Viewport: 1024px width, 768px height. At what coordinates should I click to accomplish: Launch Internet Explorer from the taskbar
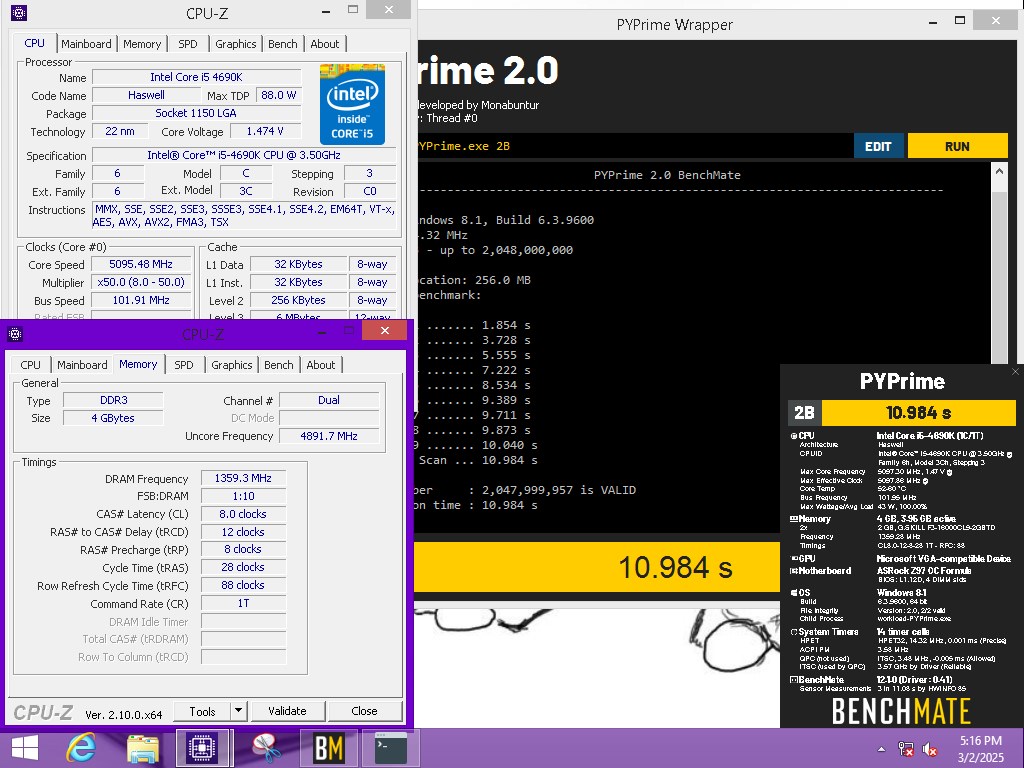81,748
